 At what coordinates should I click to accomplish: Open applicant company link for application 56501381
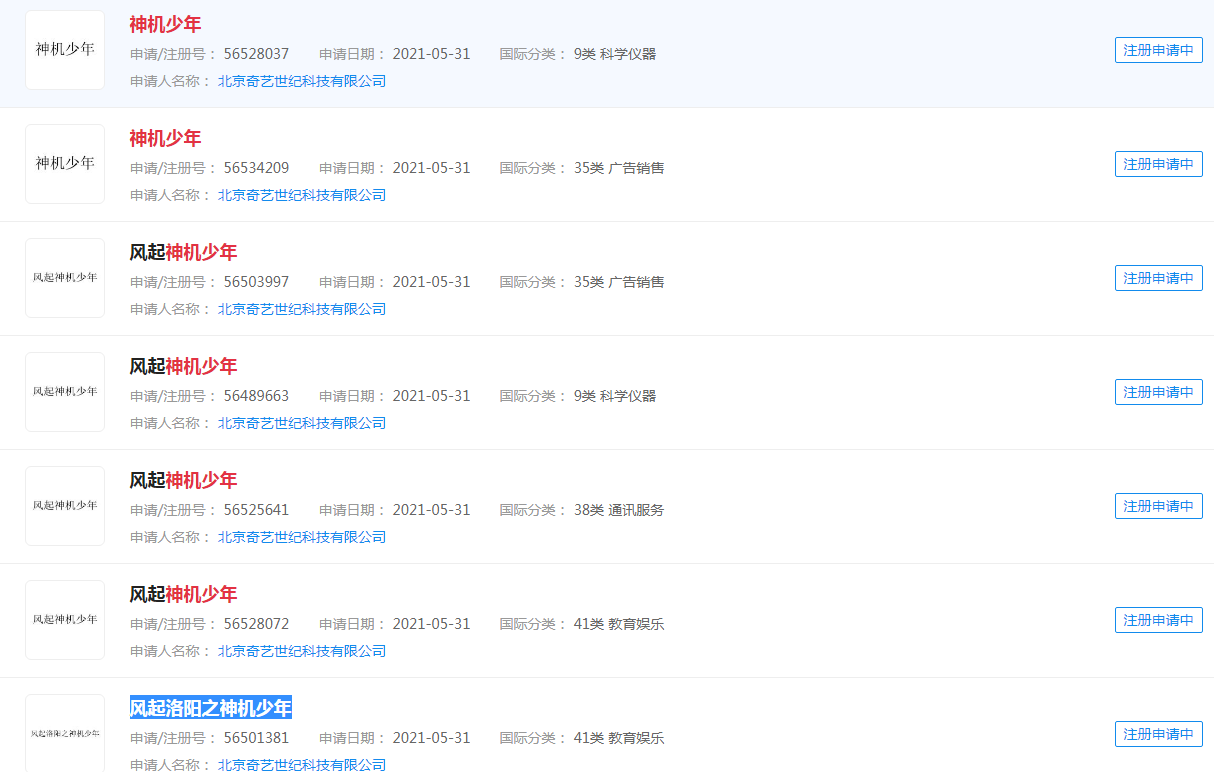coord(302,764)
